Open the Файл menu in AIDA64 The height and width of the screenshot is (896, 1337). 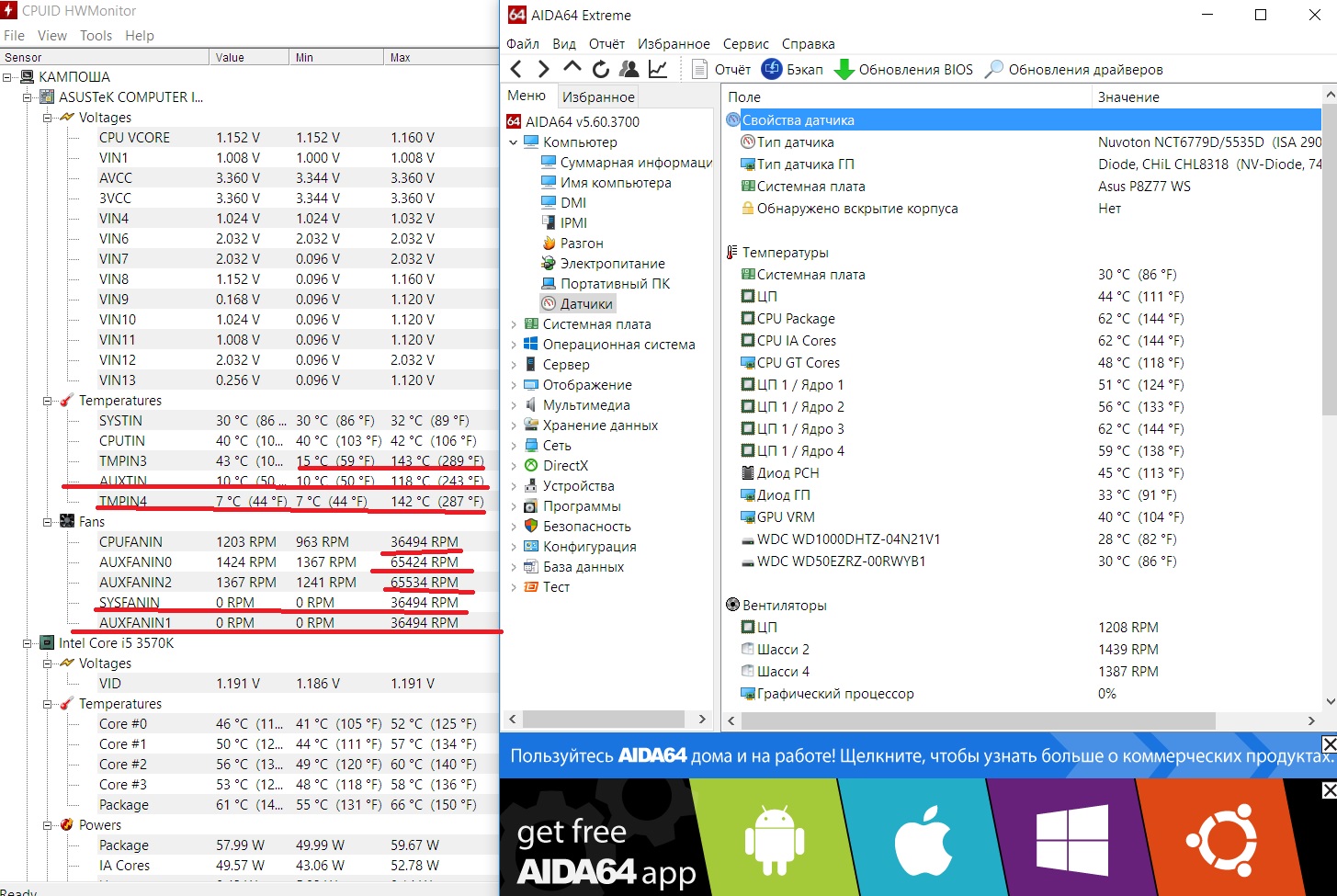tap(523, 43)
